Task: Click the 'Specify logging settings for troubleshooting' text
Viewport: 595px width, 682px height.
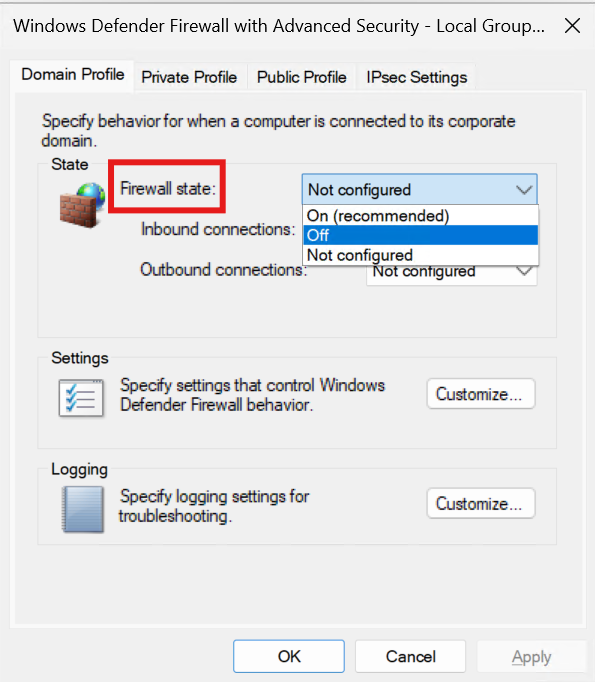Action: pyautogui.click(x=214, y=506)
